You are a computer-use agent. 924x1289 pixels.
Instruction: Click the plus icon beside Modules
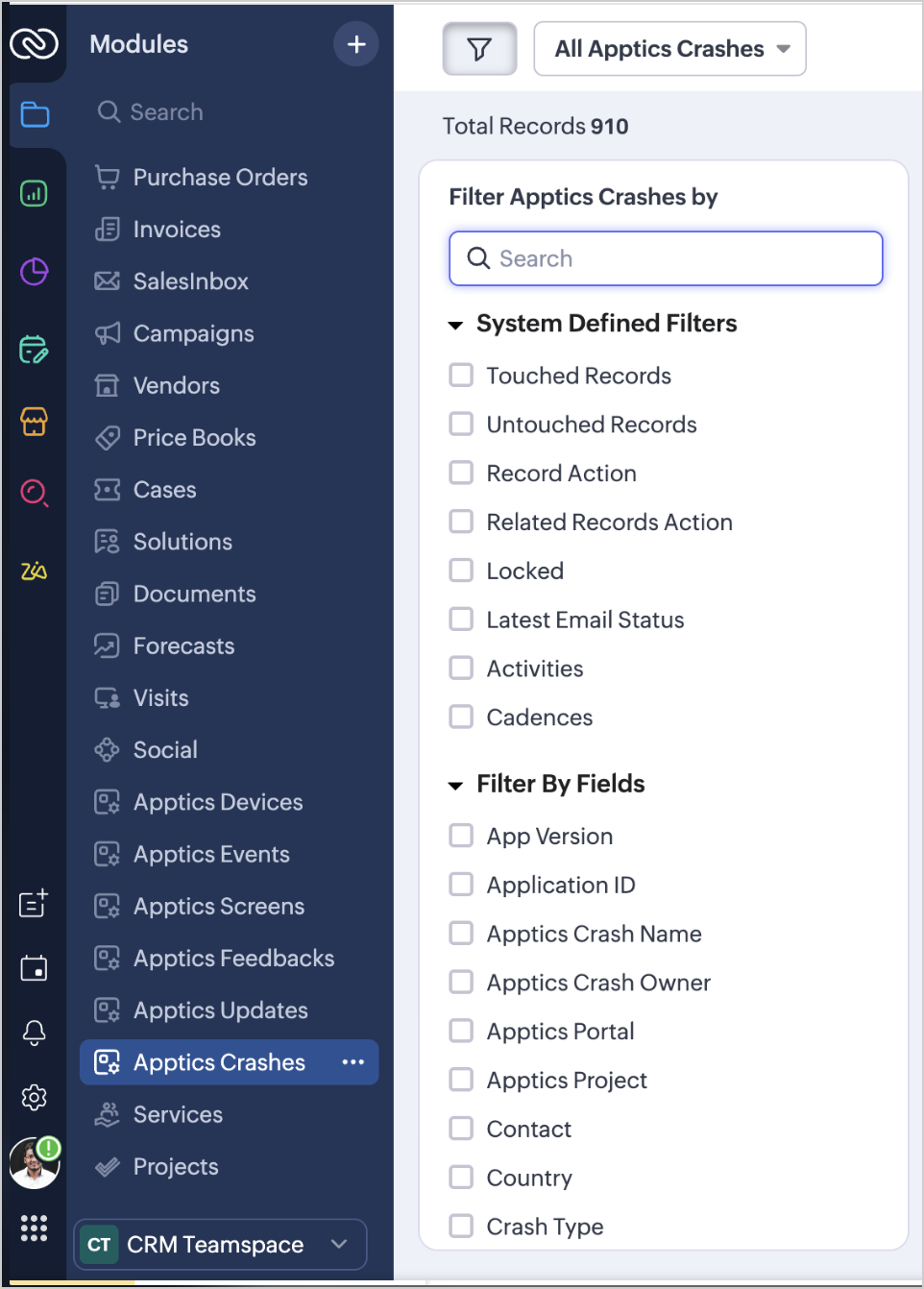pyautogui.click(x=356, y=44)
